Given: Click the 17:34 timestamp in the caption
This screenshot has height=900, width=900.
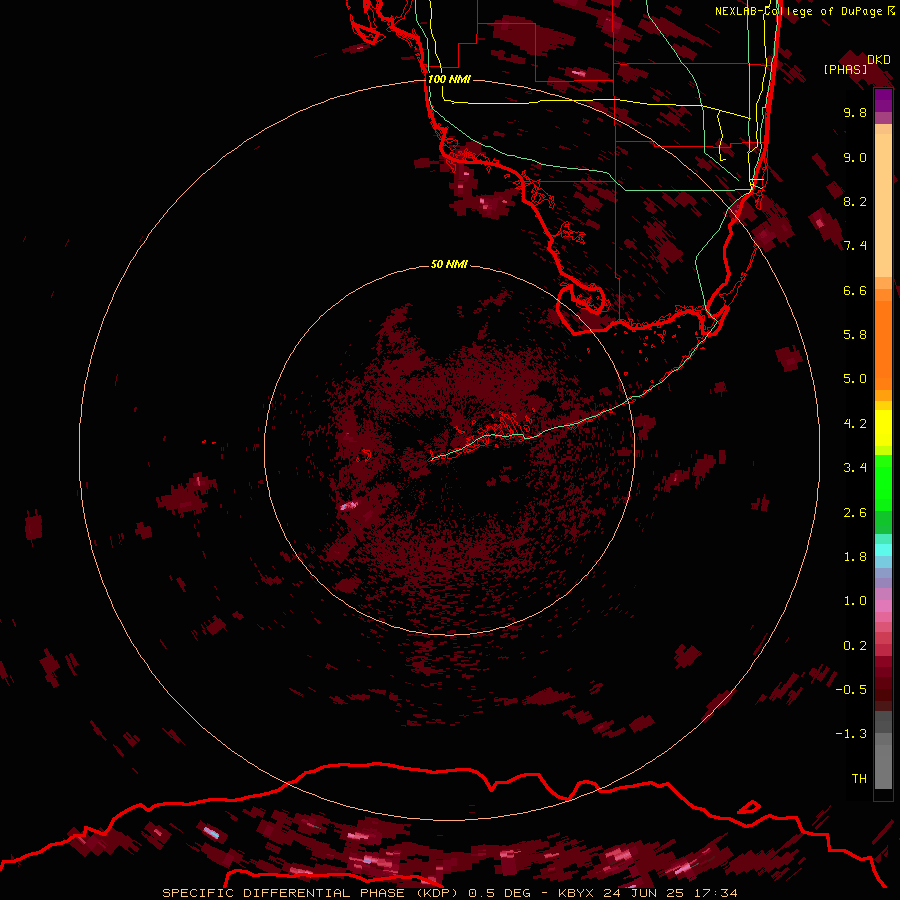Looking at the screenshot, I should point(715,893).
